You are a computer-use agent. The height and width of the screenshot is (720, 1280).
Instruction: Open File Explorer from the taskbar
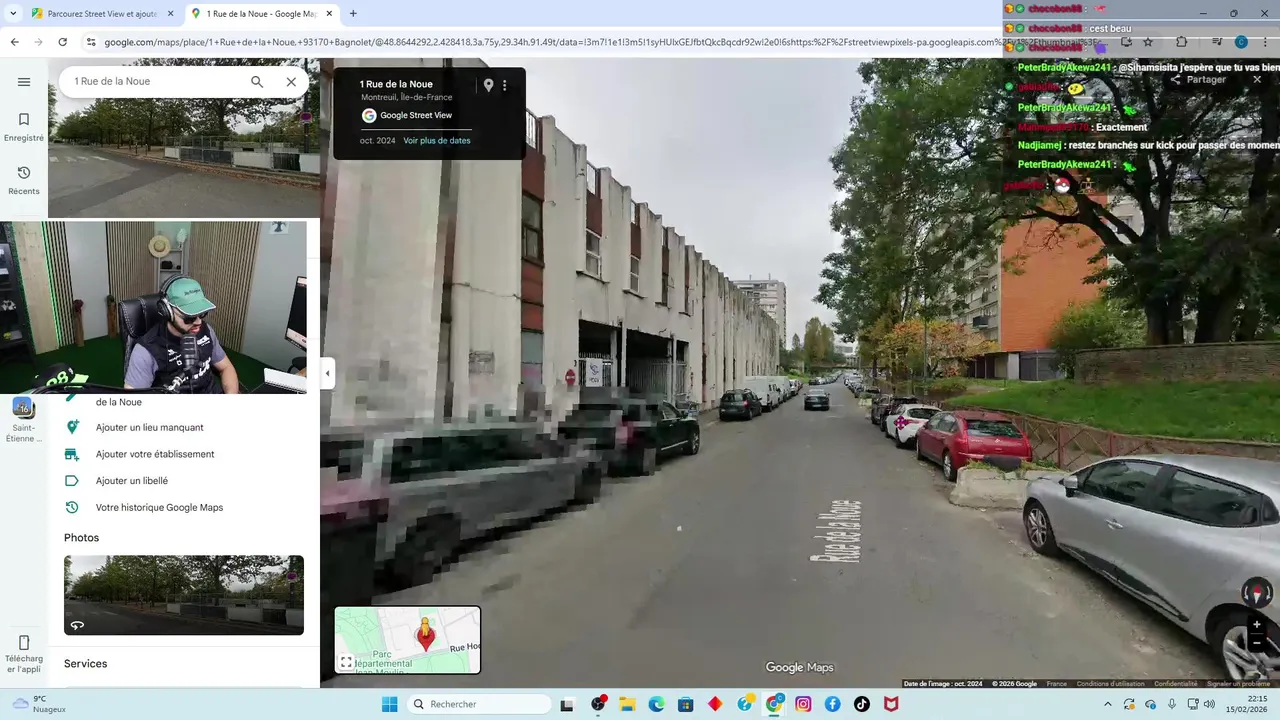627,704
